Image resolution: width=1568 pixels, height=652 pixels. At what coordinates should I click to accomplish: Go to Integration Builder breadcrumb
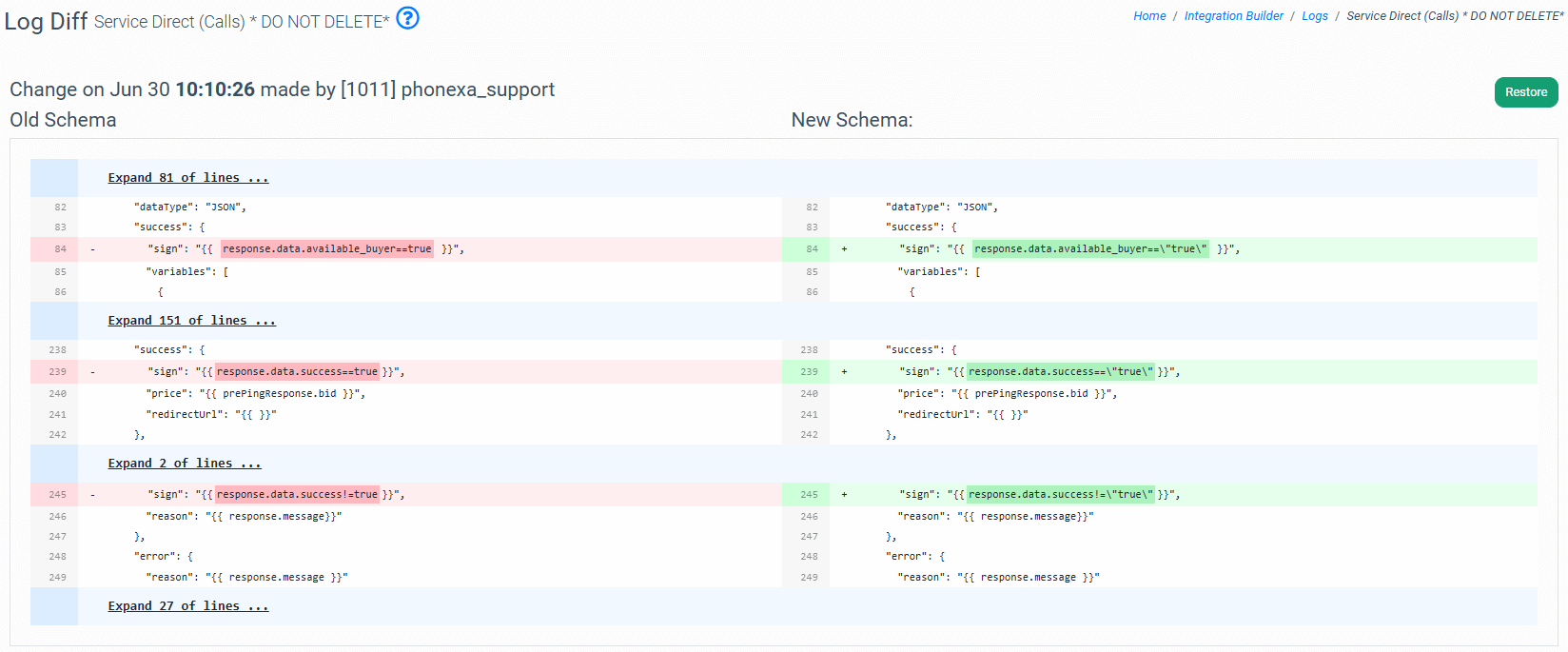[1233, 16]
